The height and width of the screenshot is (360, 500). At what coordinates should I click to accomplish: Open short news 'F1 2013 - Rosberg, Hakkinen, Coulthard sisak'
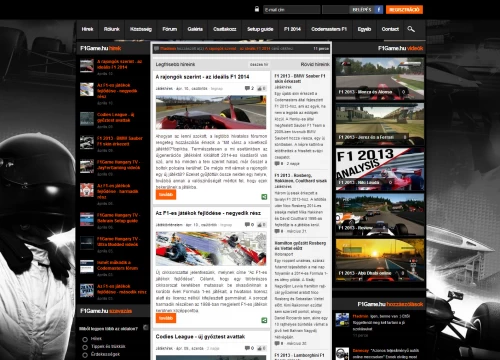300,178
